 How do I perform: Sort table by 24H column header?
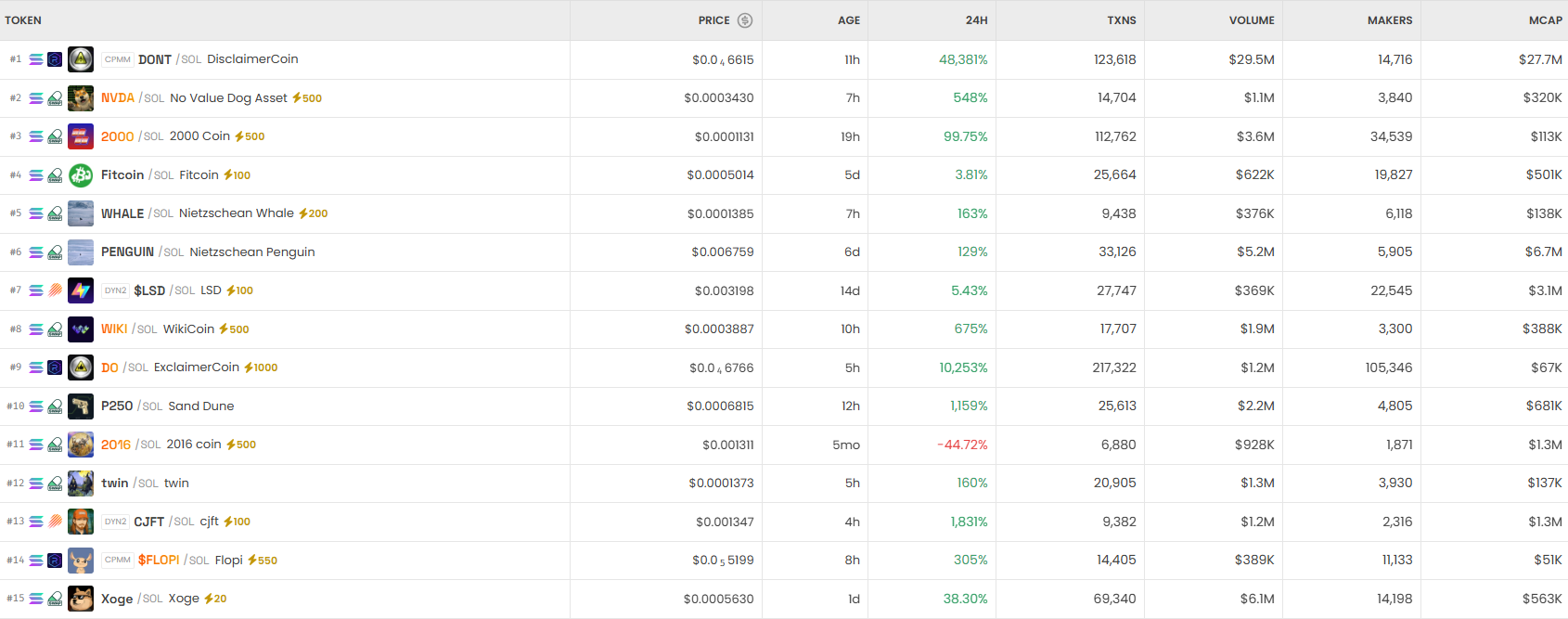click(976, 20)
